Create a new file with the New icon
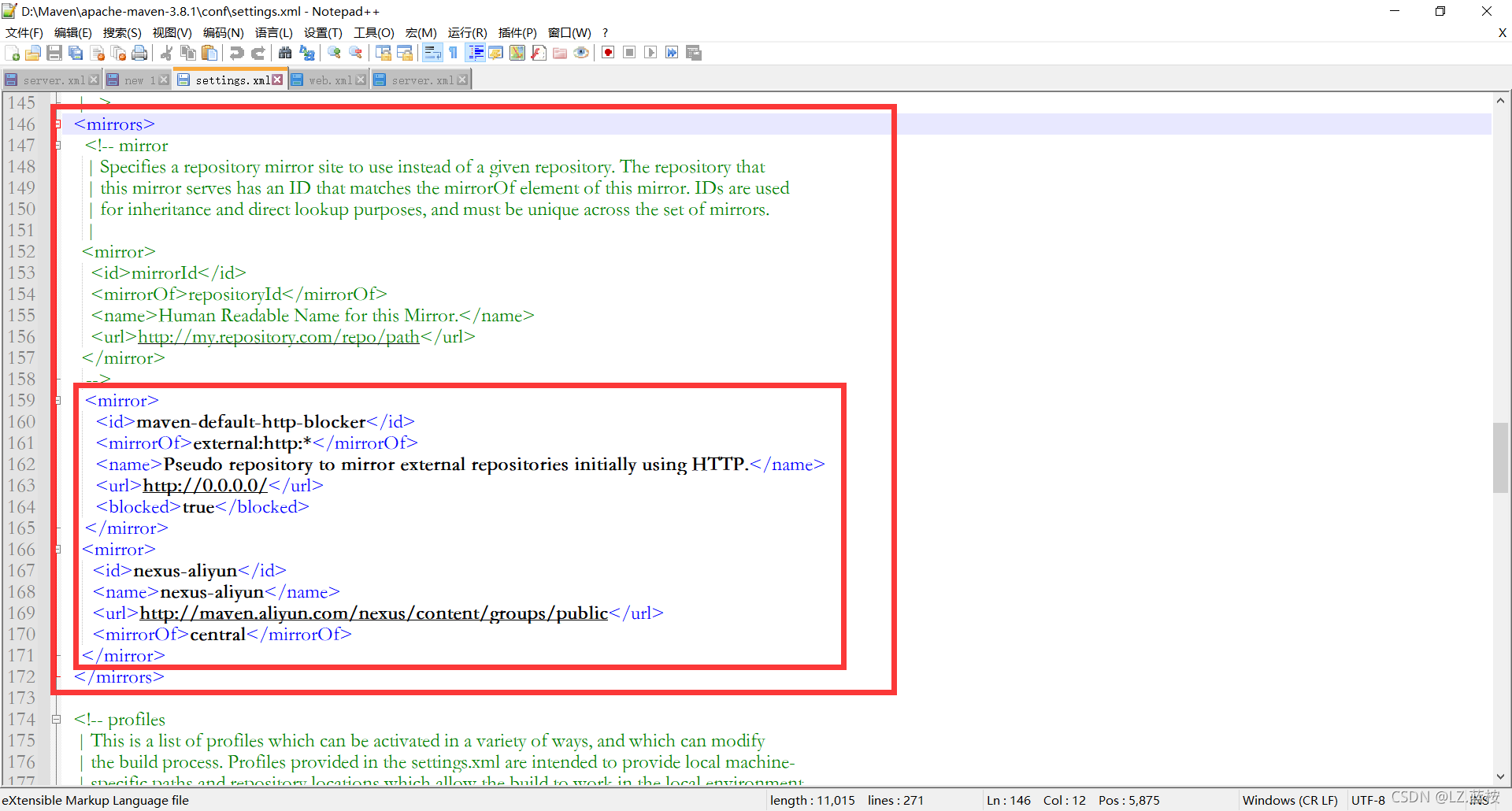1512x811 pixels. point(13,53)
